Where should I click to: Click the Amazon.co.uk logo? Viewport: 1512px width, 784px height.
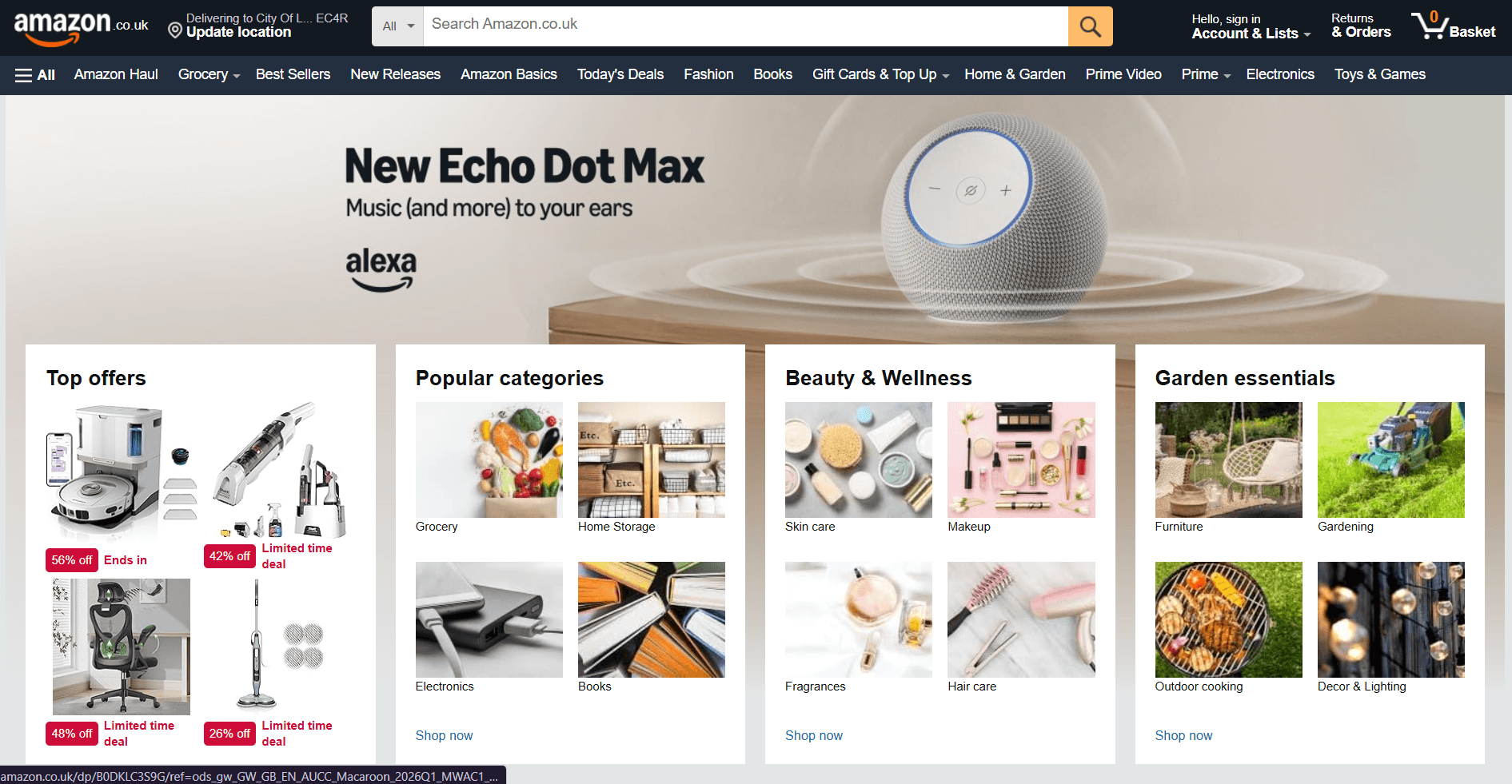pos(81,27)
